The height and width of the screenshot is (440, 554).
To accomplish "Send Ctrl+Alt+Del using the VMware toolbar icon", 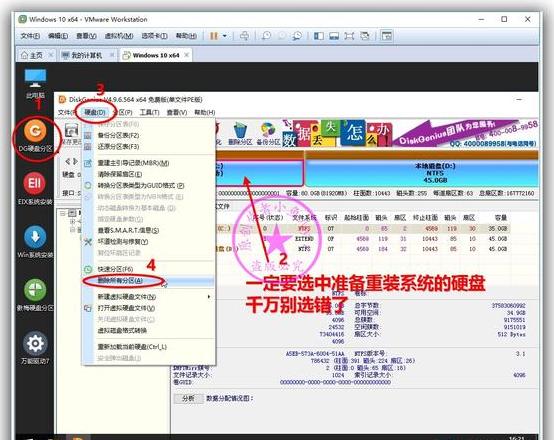I will click(x=244, y=36).
